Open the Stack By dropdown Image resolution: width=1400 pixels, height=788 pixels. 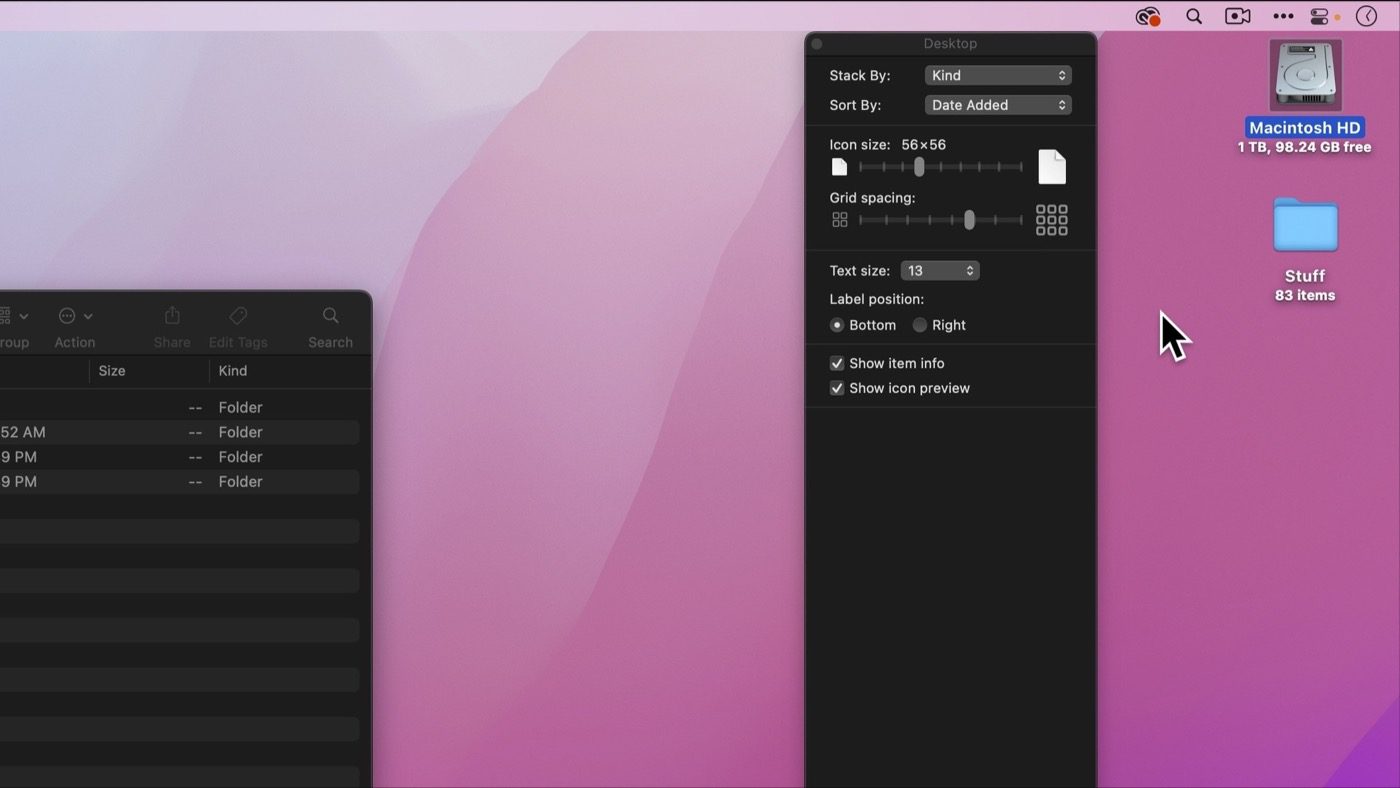pos(997,75)
